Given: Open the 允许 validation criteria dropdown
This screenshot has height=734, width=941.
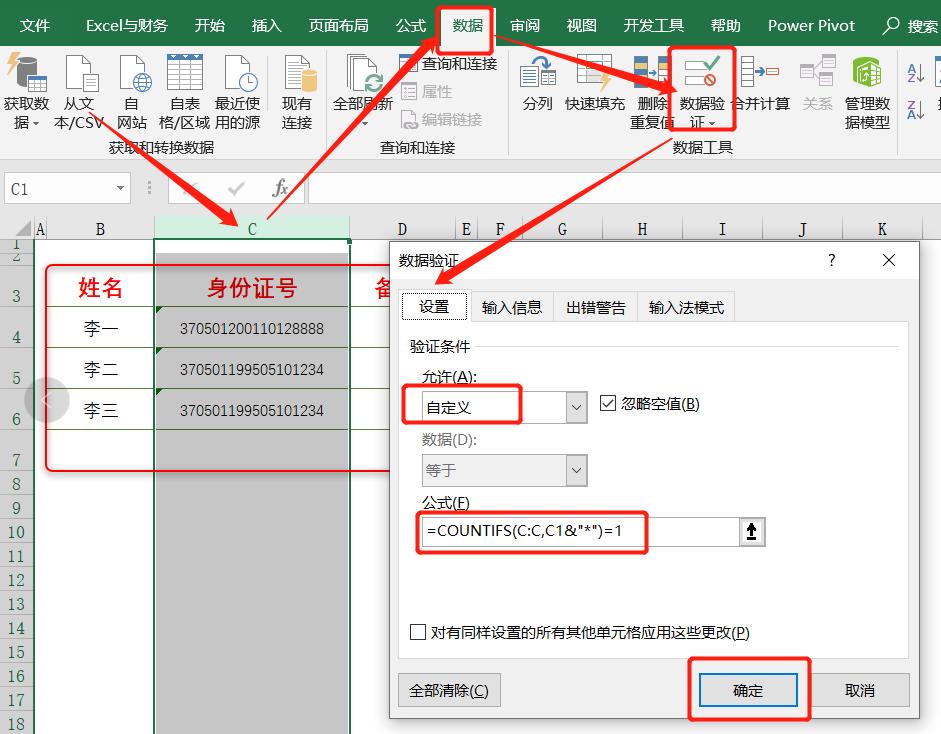Looking at the screenshot, I should pos(573,404).
